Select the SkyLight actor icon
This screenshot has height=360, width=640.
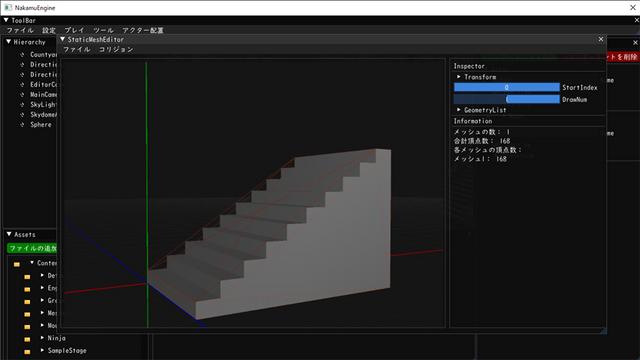(x=22, y=105)
